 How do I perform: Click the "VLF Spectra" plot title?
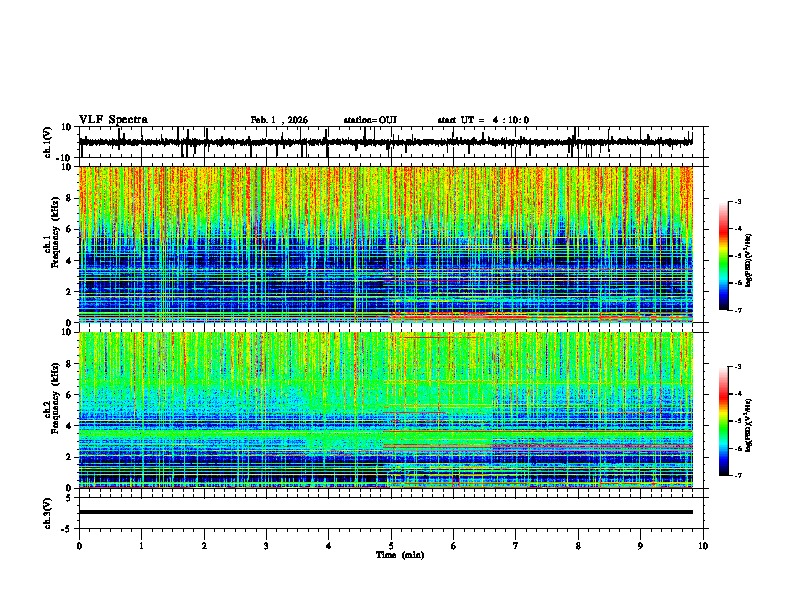[113, 119]
